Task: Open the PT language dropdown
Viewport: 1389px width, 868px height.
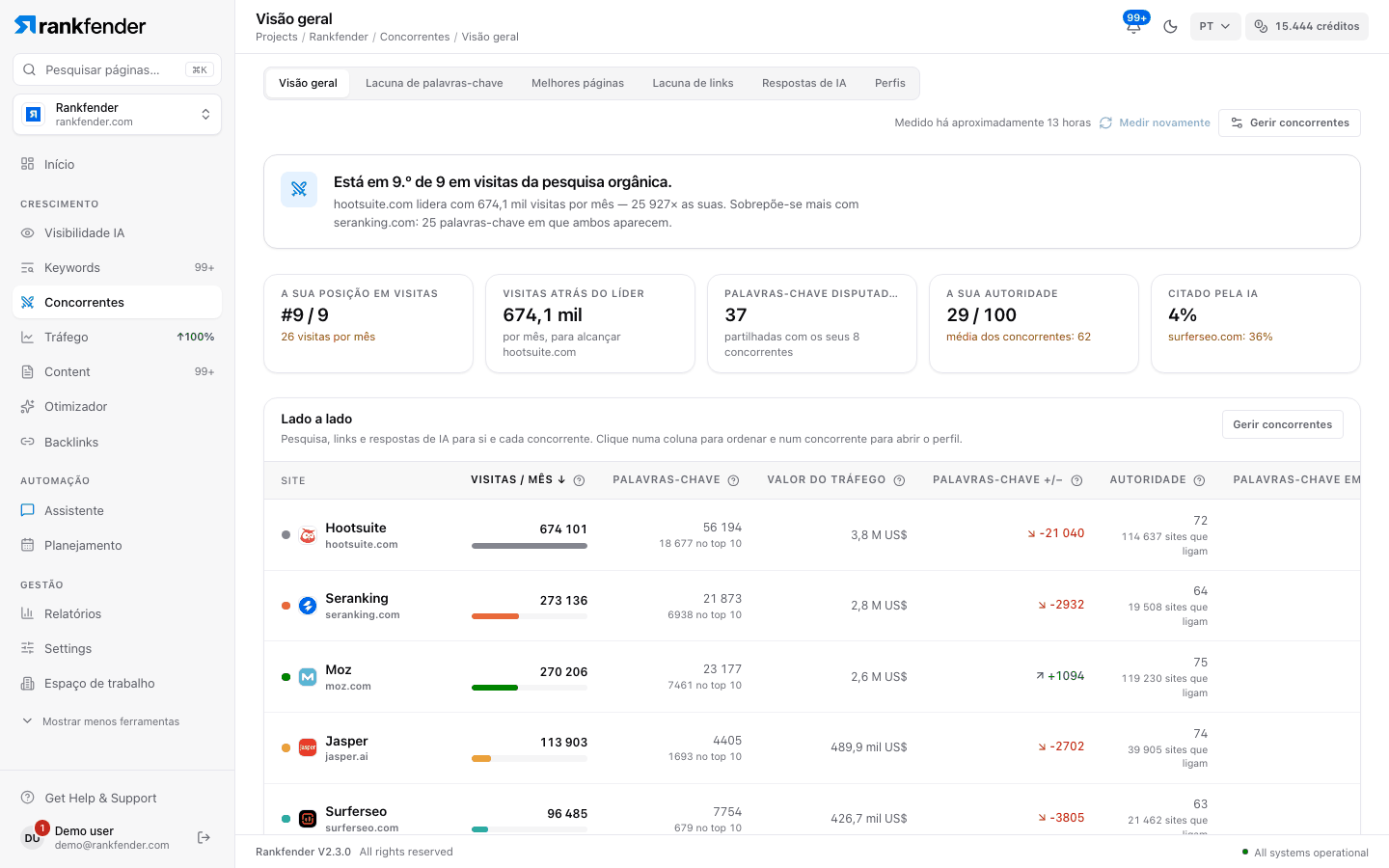Action: (1215, 26)
